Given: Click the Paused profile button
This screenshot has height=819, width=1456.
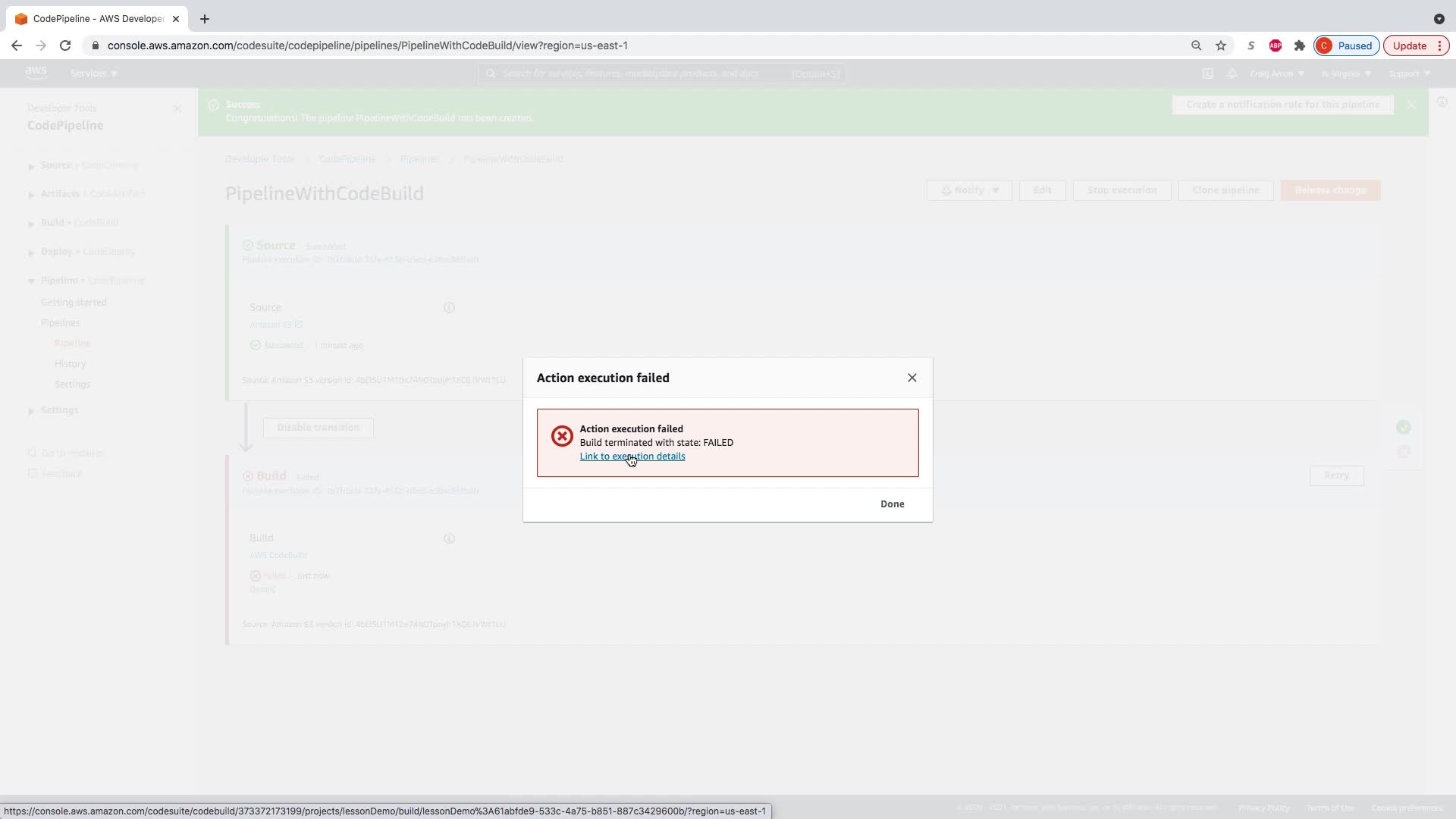Looking at the screenshot, I should click(x=1346, y=45).
